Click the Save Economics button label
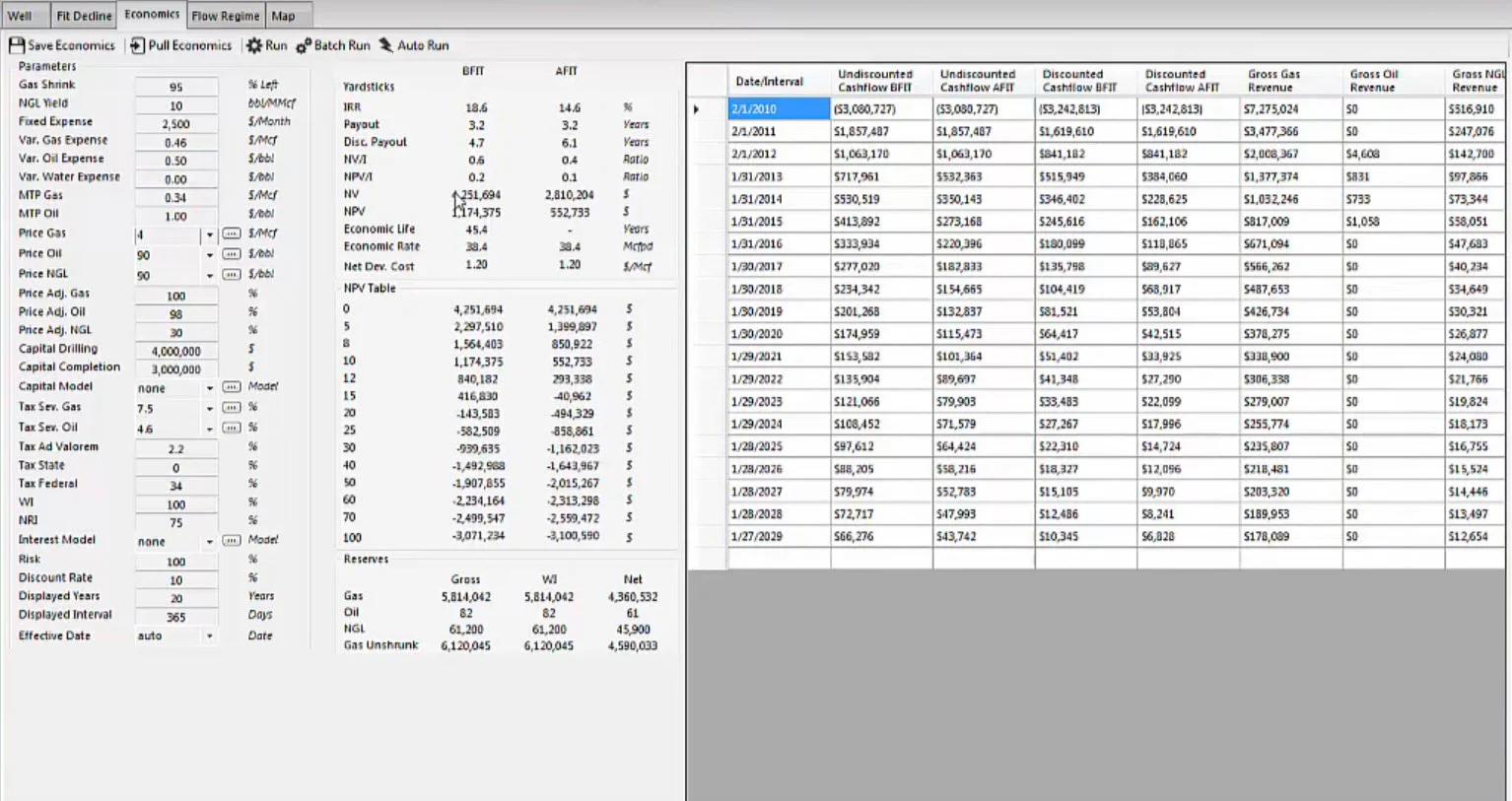The height and width of the screenshot is (801, 1512). (71, 45)
